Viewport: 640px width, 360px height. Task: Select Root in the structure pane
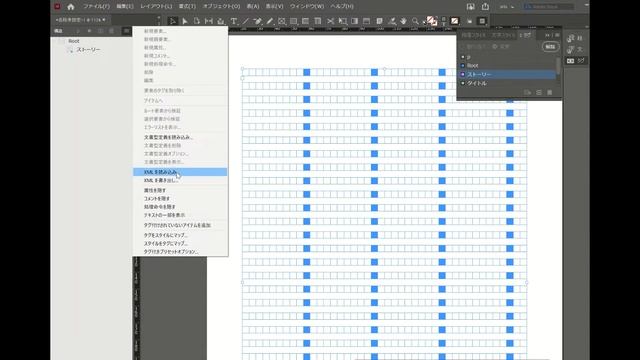click(x=74, y=41)
